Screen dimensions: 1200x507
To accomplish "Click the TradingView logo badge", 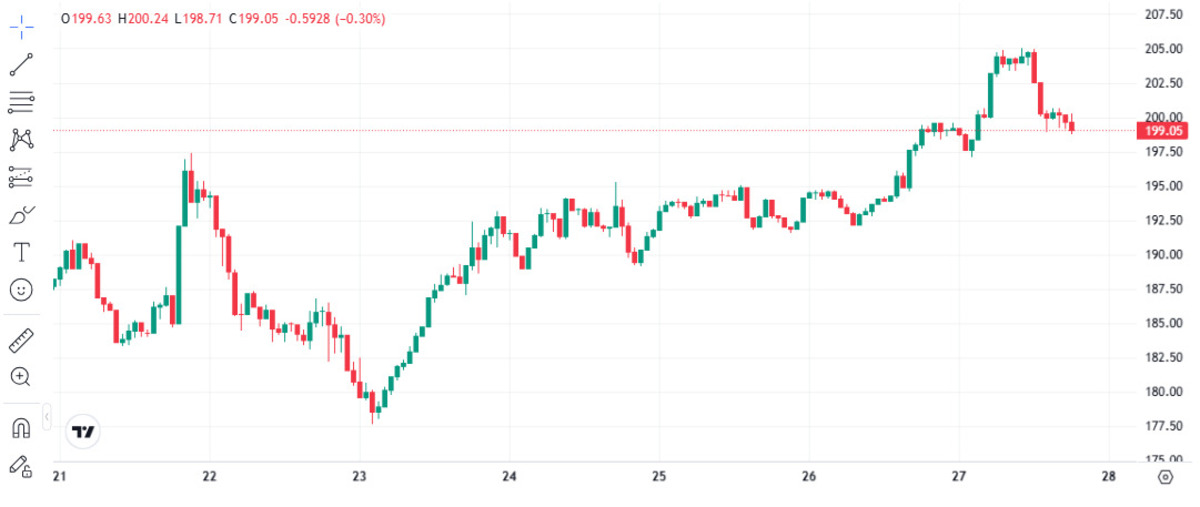I will pos(83,432).
